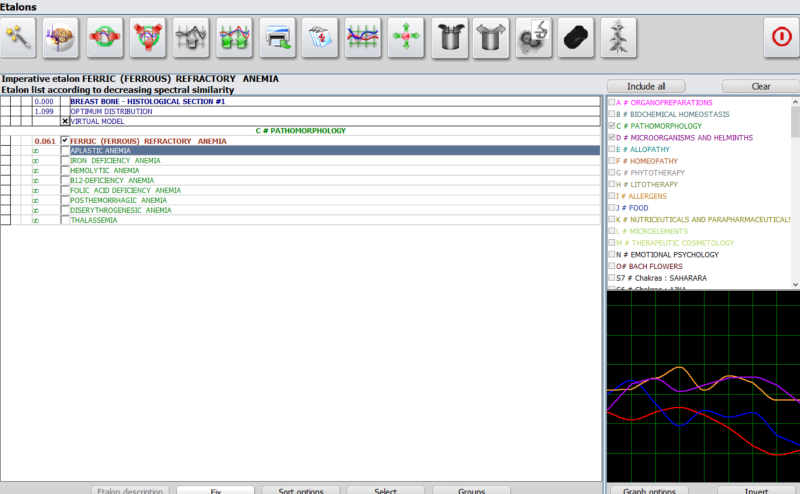
Task: Click the green four-arrow cross icon
Action: 406,38
